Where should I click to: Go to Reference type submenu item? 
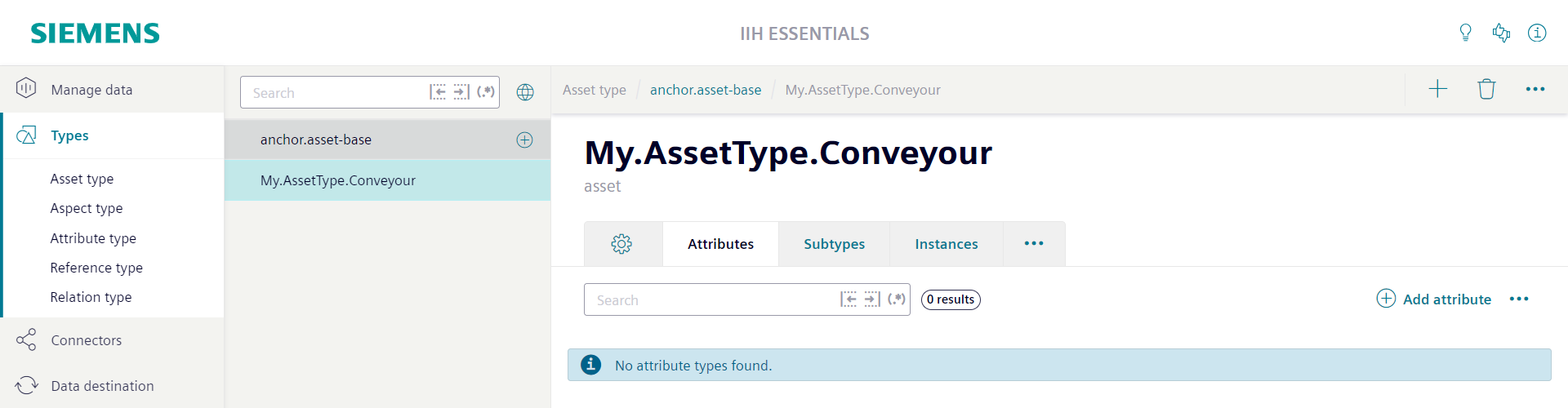pos(96,268)
